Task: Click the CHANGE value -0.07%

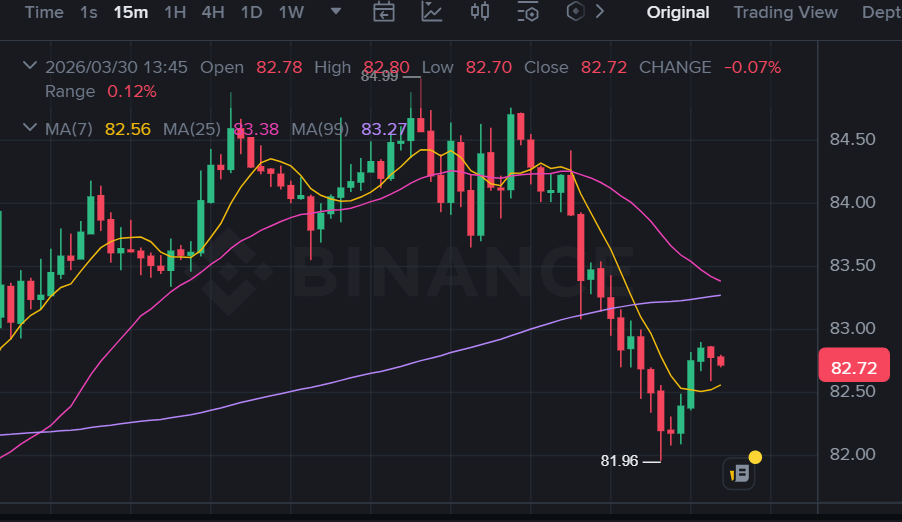Action: [x=752, y=67]
